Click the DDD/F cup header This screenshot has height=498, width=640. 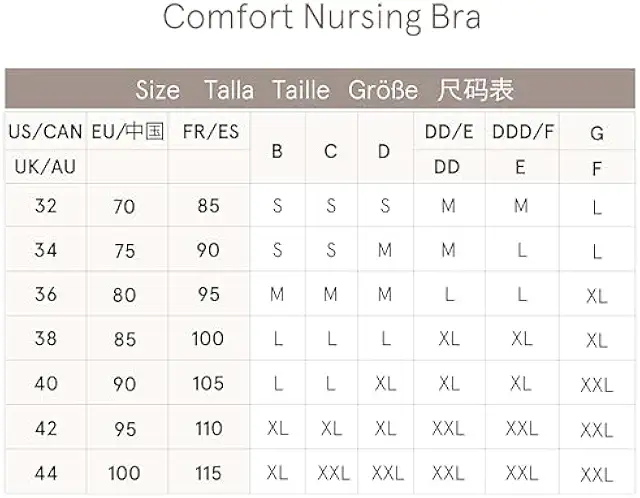click(x=520, y=132)
